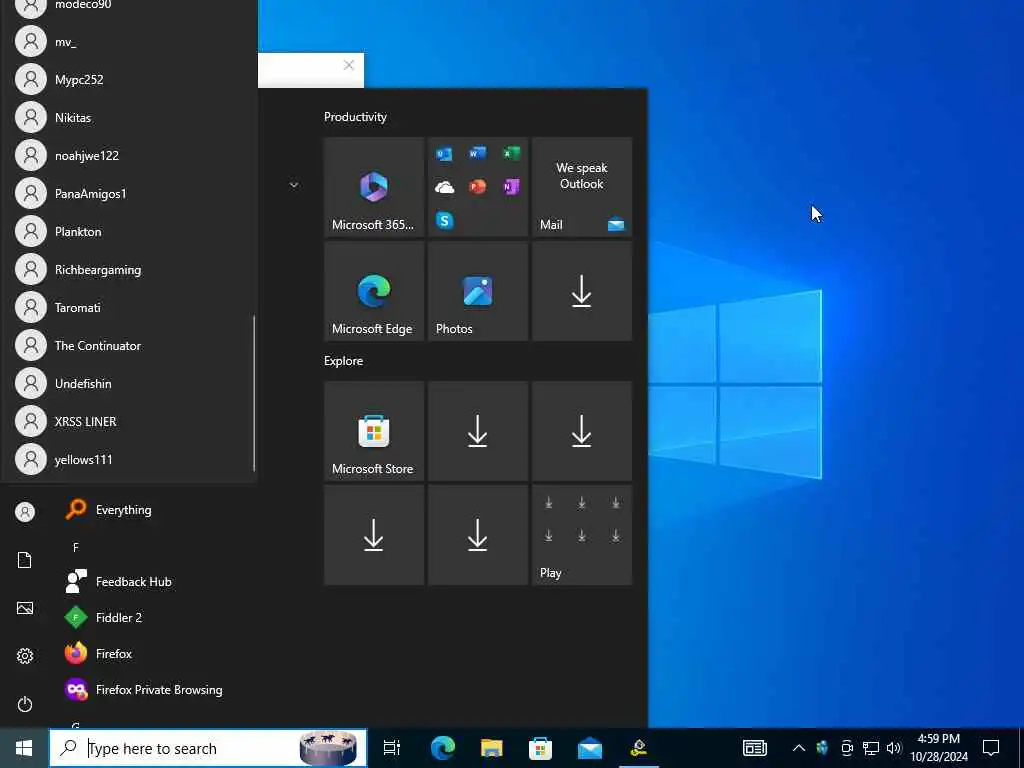This screenshot has height=768, width=1024.
Task: Click the Explore group header
Action: click(344, 360)
